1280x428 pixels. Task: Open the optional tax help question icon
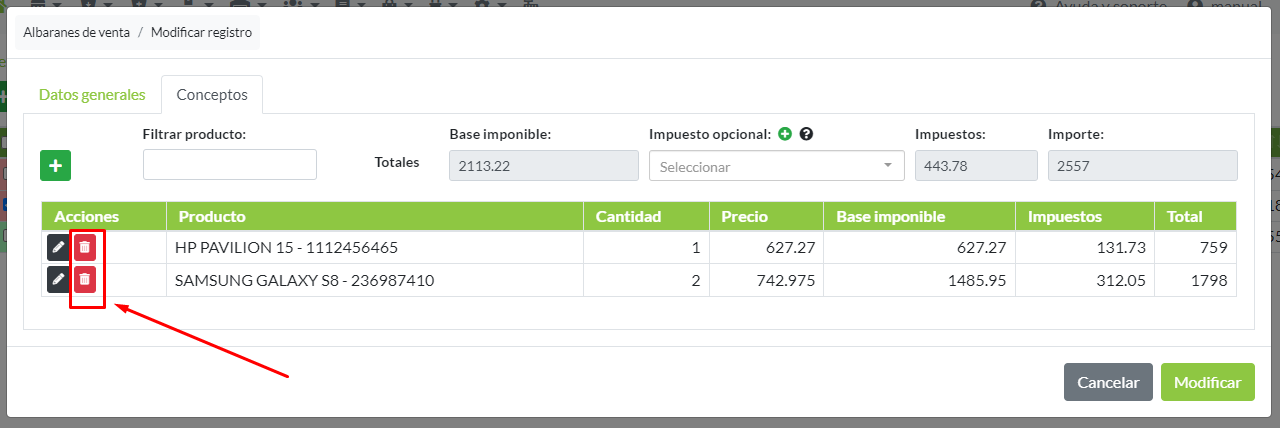coord(806,134)
